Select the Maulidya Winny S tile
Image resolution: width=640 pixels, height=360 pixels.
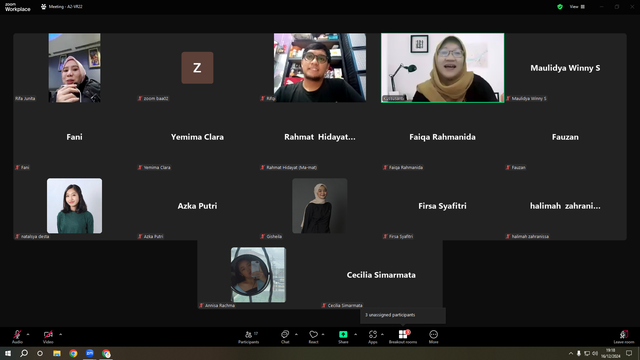tap(565, 68)
